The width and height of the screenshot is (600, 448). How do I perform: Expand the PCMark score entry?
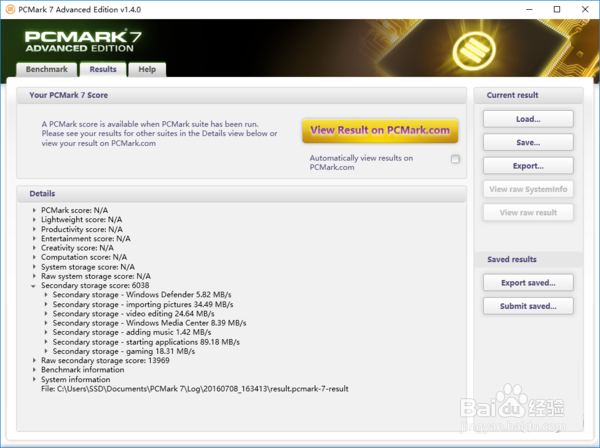34,210
